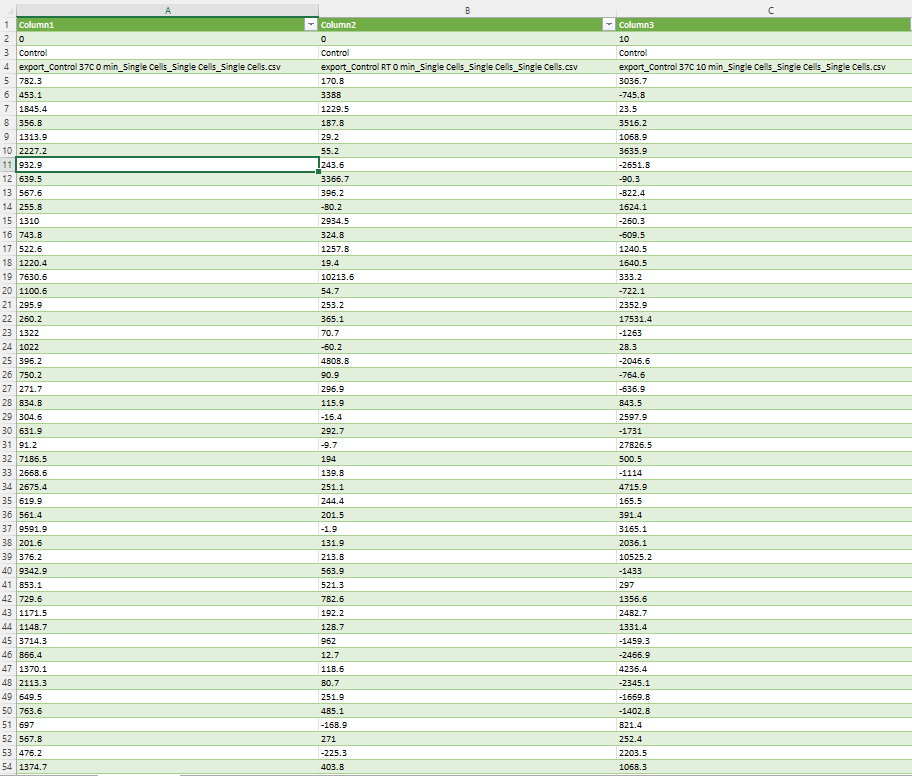The height and width of the screenshot is (776, 912).
Task: Select cell containing 7630.6
Action: (168, 277)
